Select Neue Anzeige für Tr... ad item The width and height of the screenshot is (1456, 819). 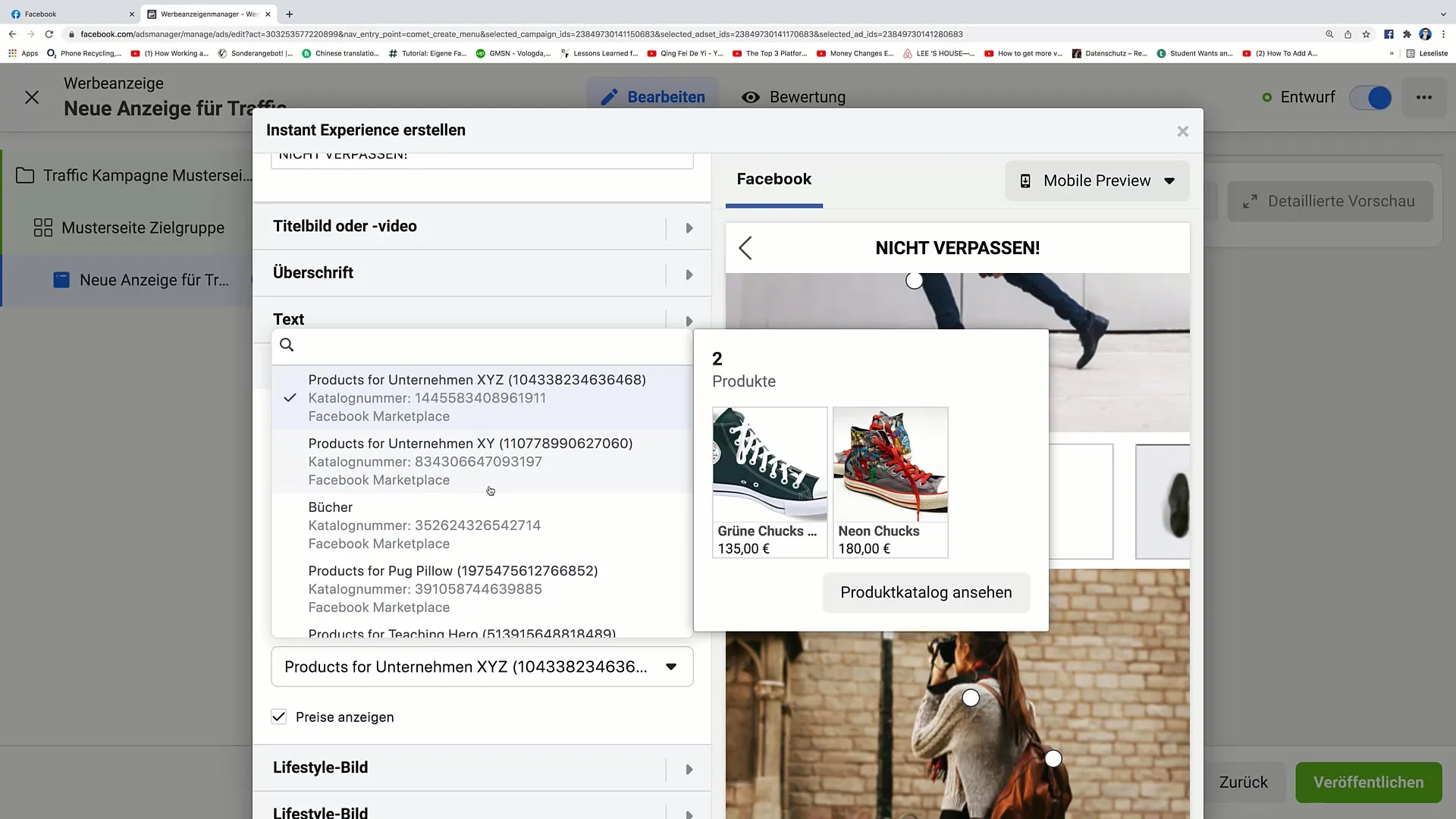pos(141,280)
